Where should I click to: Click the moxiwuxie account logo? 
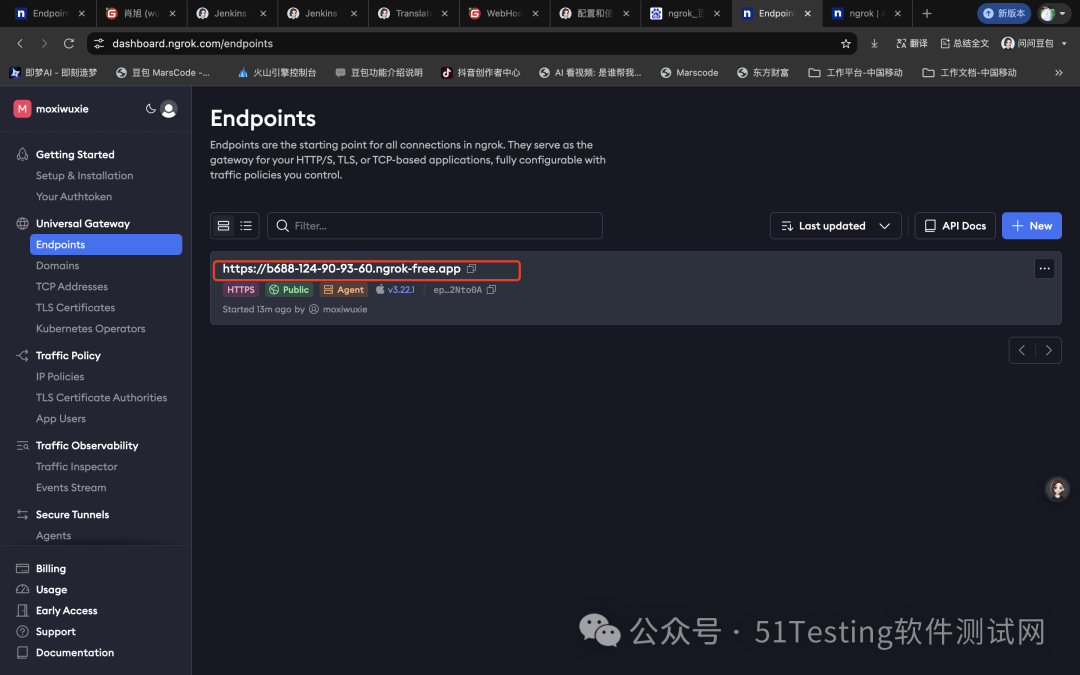pos(22,109)
